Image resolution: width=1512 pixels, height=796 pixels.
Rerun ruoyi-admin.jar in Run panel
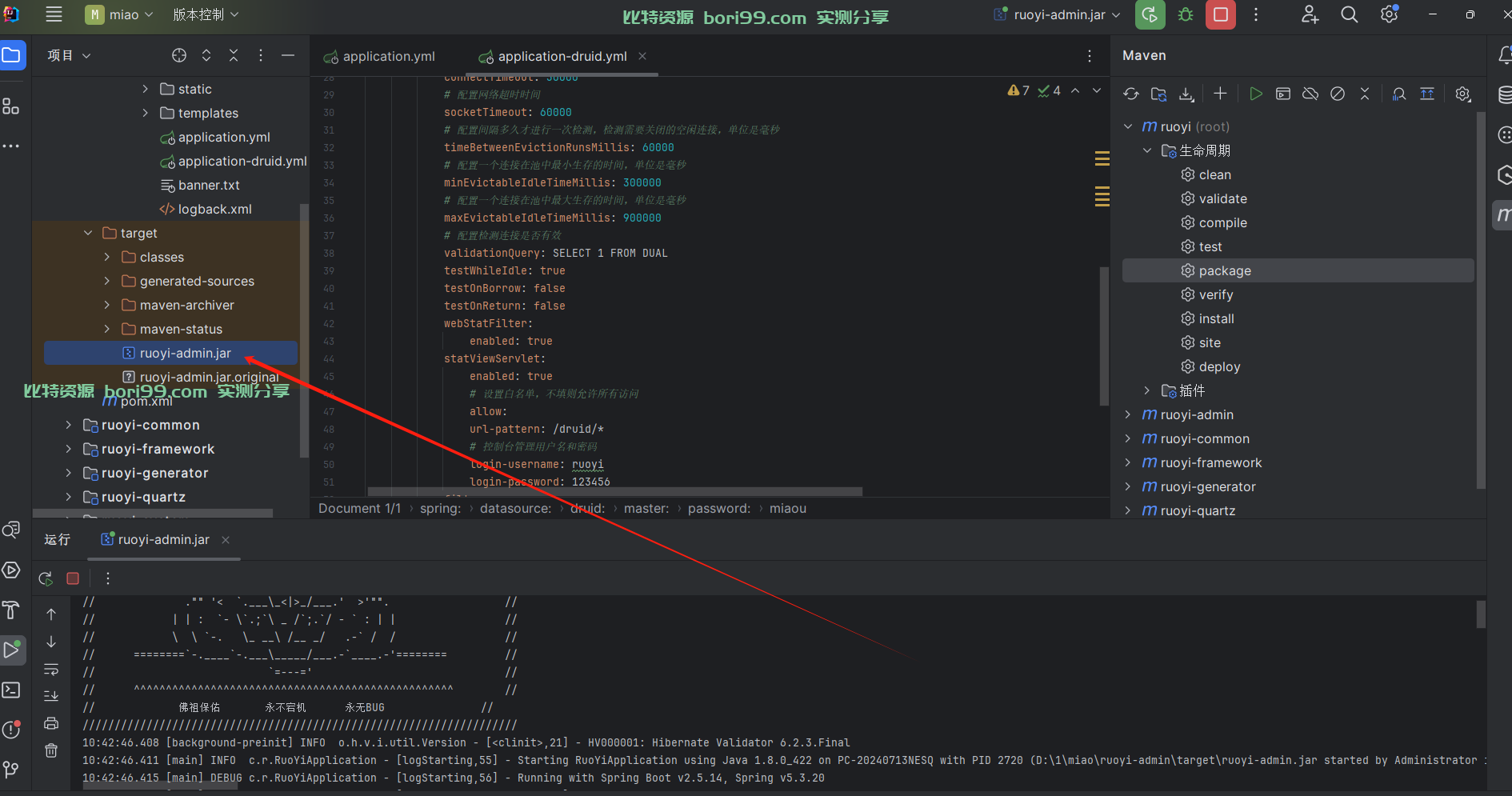46,578
